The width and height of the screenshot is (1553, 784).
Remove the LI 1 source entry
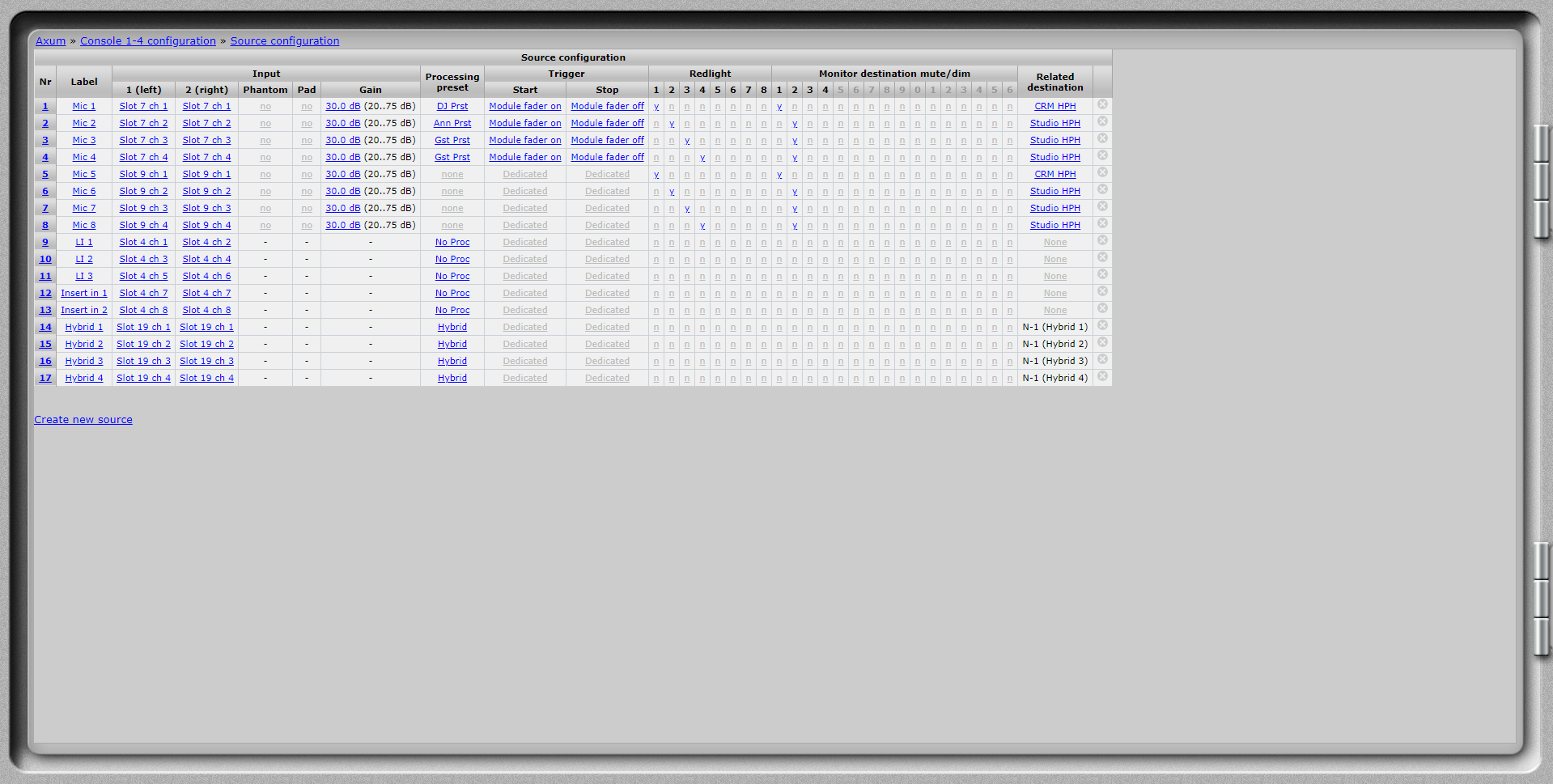(x=1102, y=241)
